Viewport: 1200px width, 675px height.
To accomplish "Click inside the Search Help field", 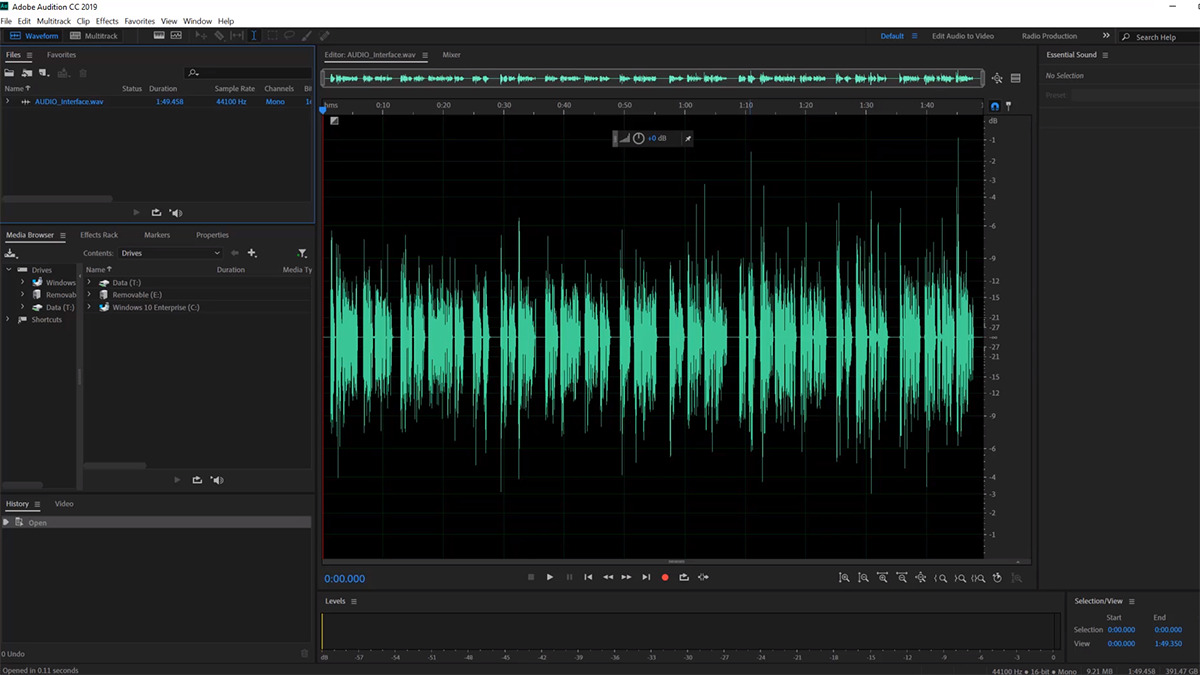I will point(1160,35).
